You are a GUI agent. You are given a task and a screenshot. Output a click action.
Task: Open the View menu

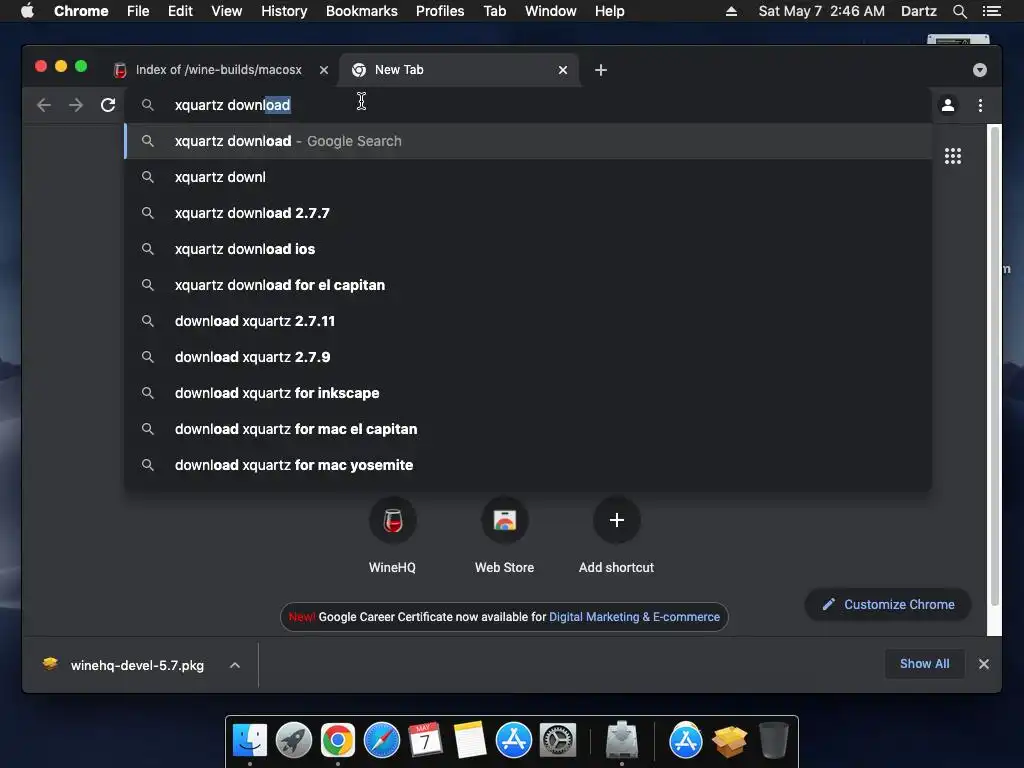(227, 11)
